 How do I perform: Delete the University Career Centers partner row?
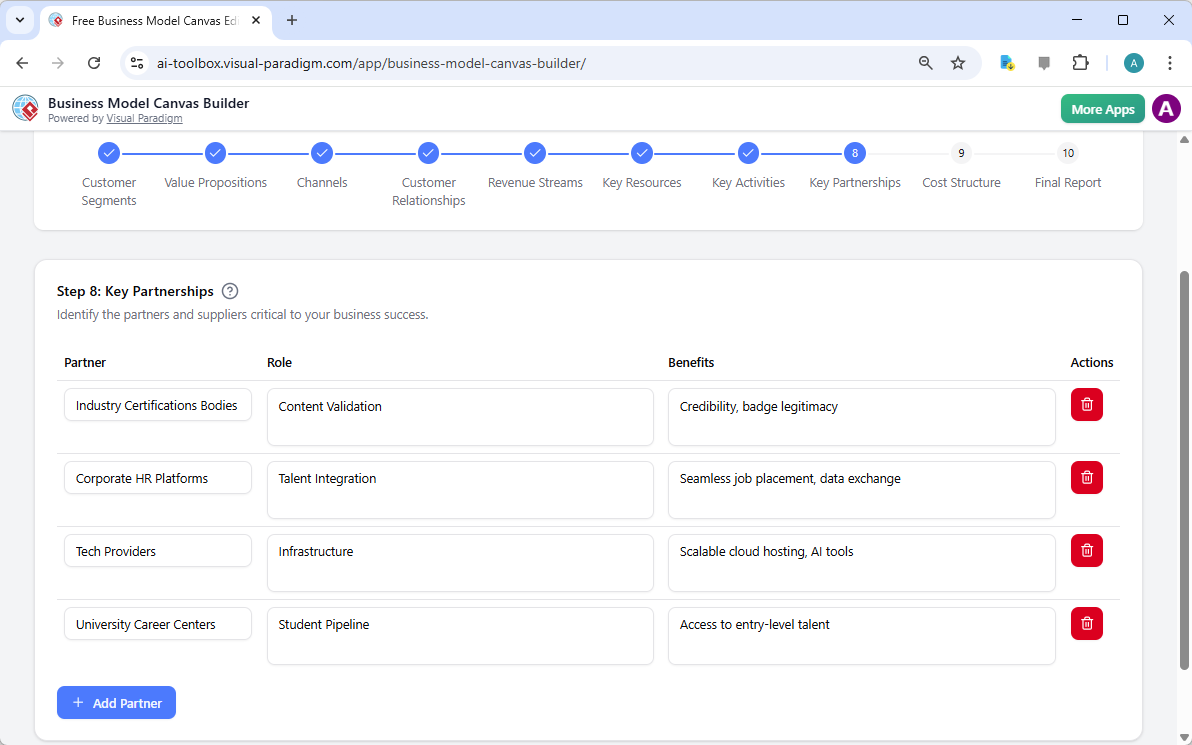tap(1087, 623)
